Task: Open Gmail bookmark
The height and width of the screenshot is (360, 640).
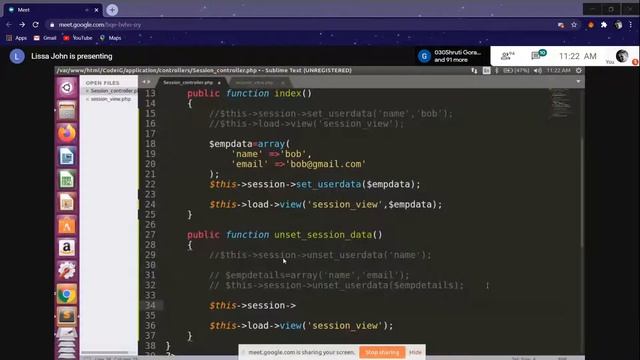Action: point(45,38)
